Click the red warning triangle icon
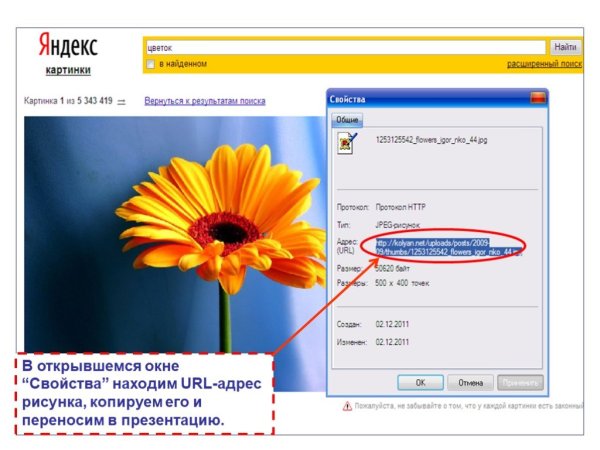This screenshot has height=450, width=600. [347, 406]
